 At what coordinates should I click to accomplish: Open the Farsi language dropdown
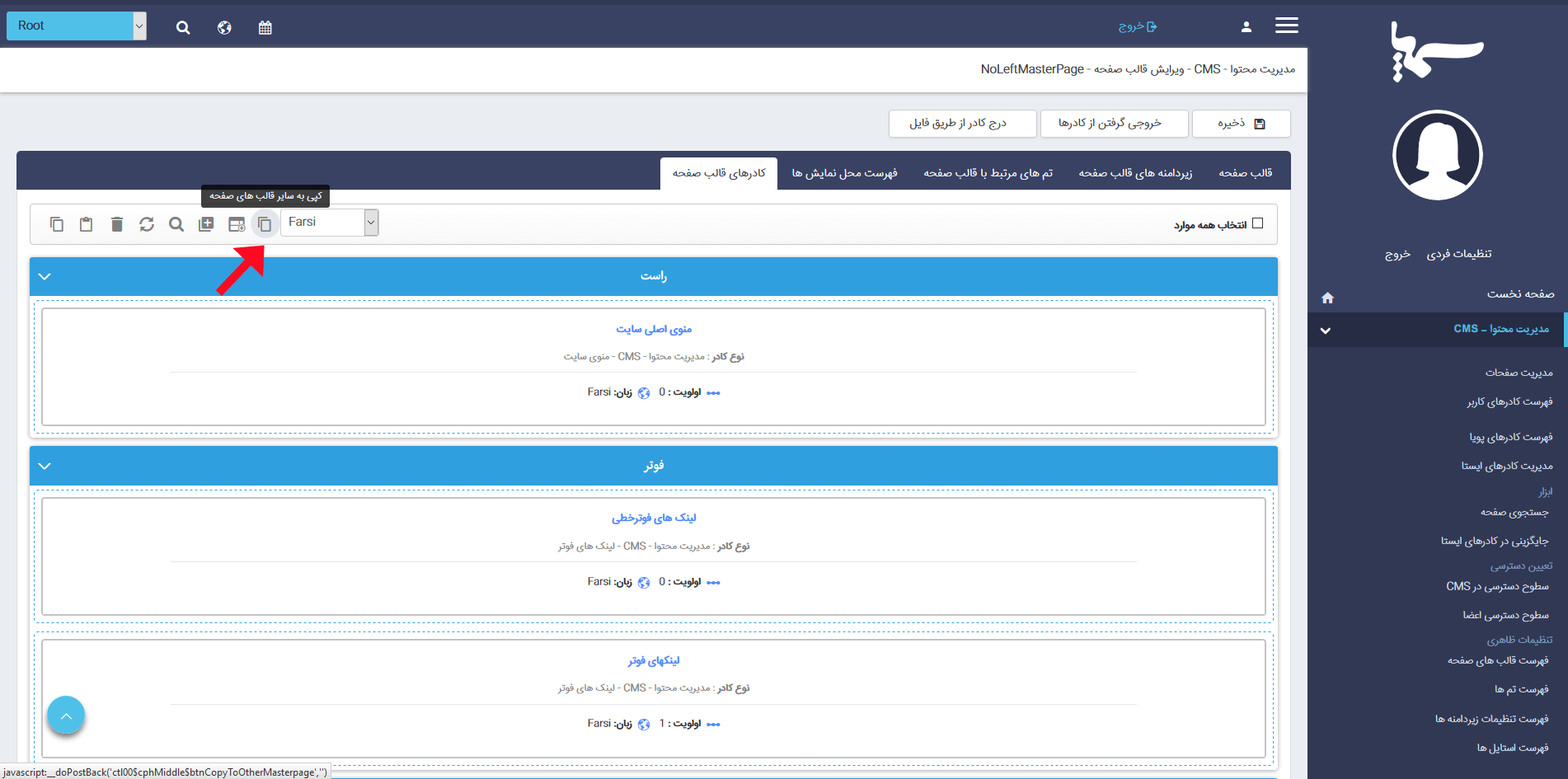point(330,223)
